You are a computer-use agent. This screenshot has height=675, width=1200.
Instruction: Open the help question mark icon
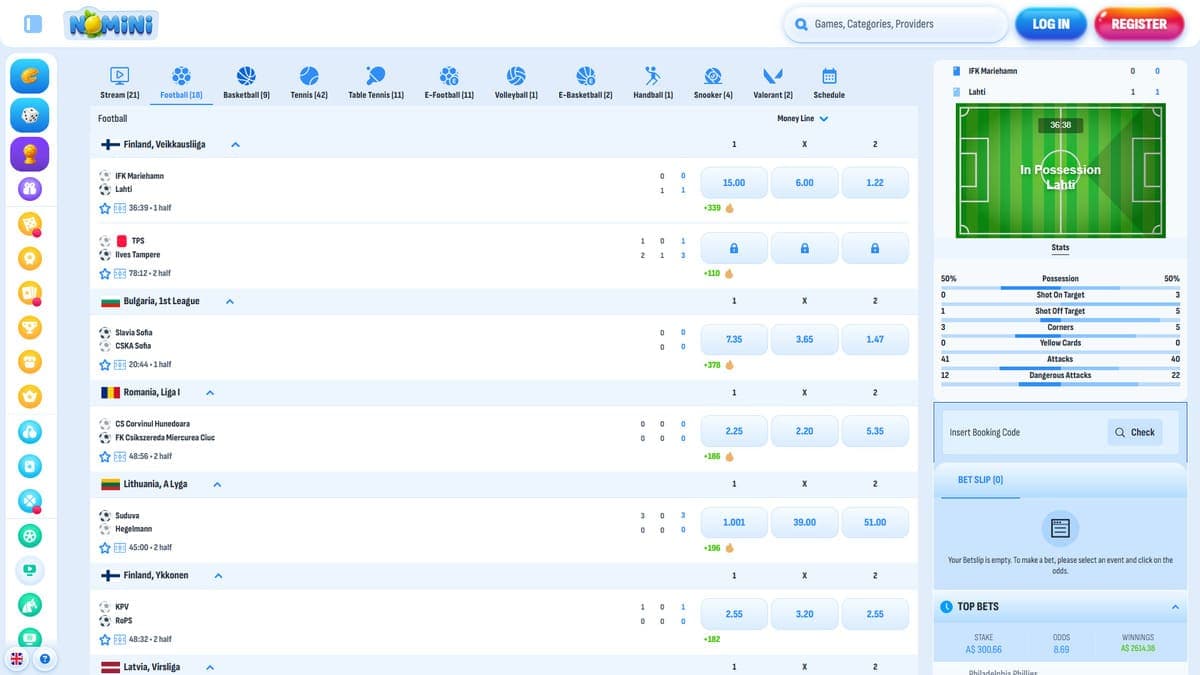[x=46, y=659]
